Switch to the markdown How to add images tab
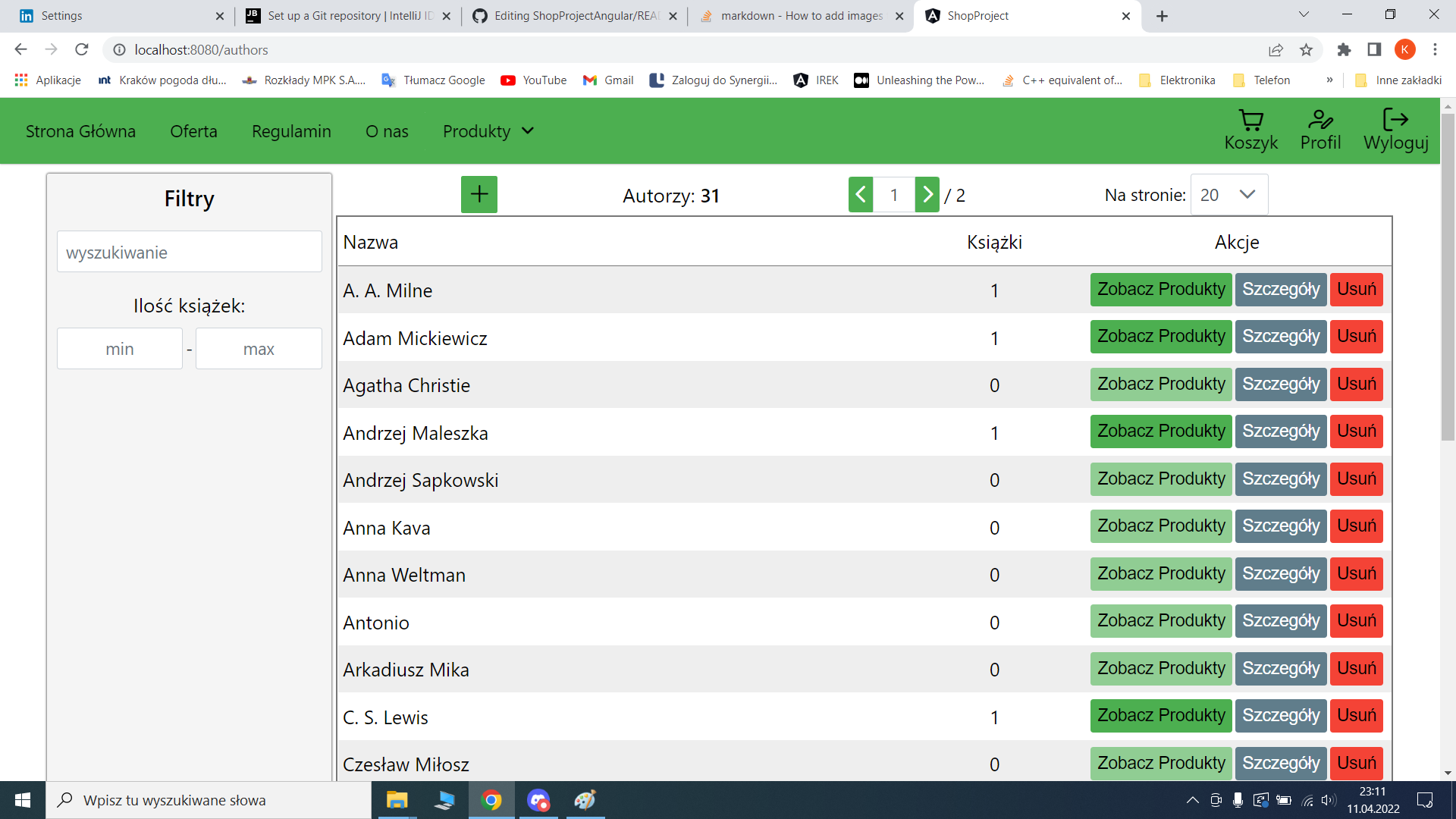Image resolution: width=1456 pixels, height=819 pixels. 801,16
